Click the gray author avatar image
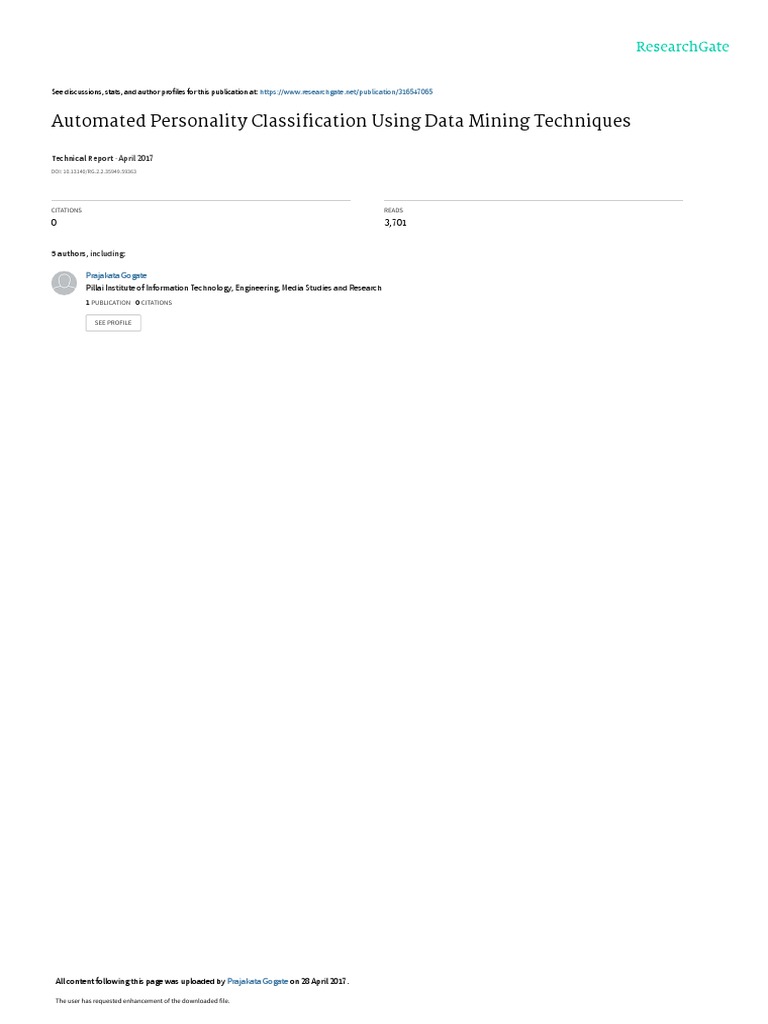 click(64, 283)
